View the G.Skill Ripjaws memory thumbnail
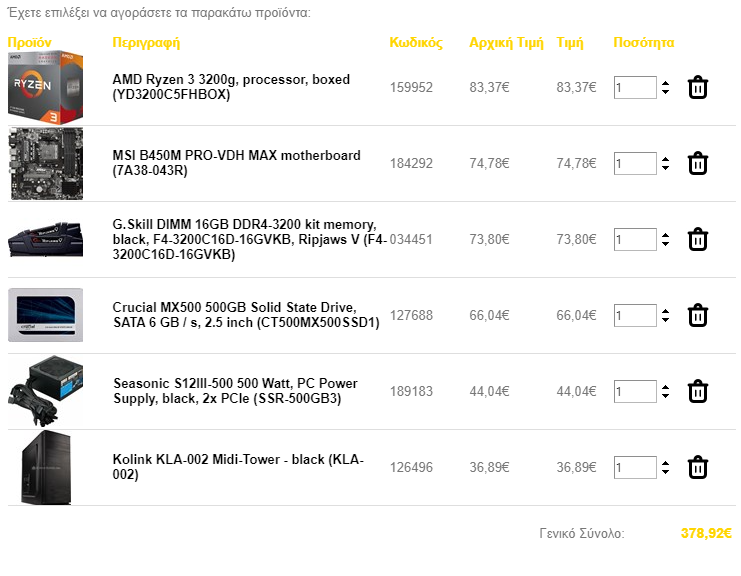This screenshot has width=741, height=576. (45, 240)
